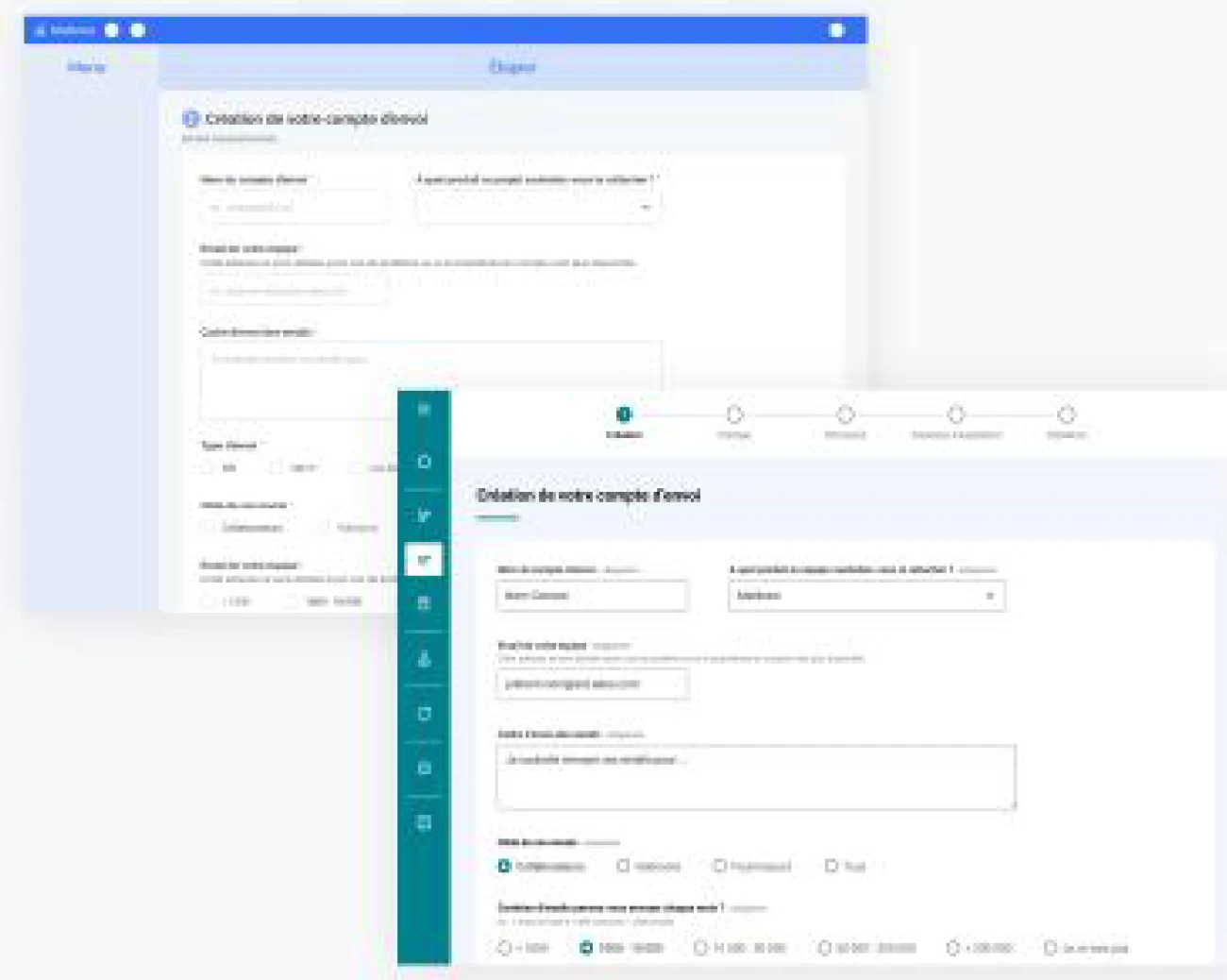Click the teal sidebar icon just below the highlighted one
This screenshot has width=1227, height=980.
(x=424, y=602)
